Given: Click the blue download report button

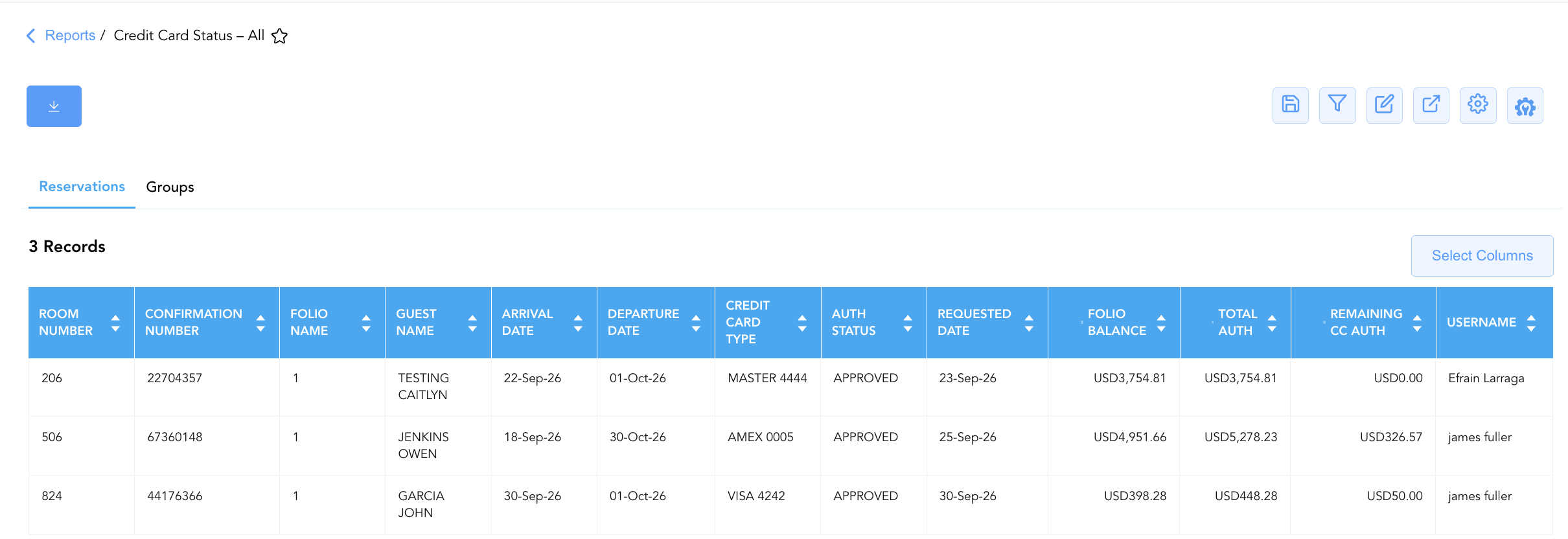Looking at the screenshot, I should point(54,106).
